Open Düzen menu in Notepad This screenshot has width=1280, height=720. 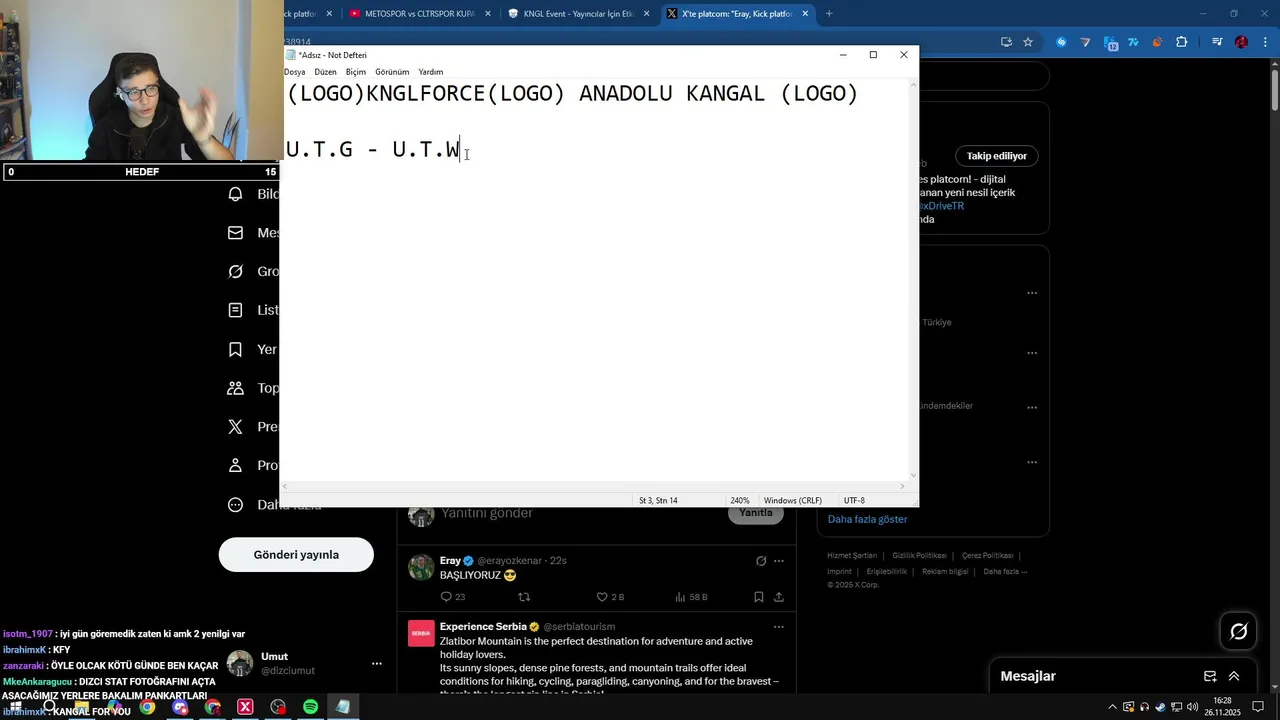(x=325, y=72)
